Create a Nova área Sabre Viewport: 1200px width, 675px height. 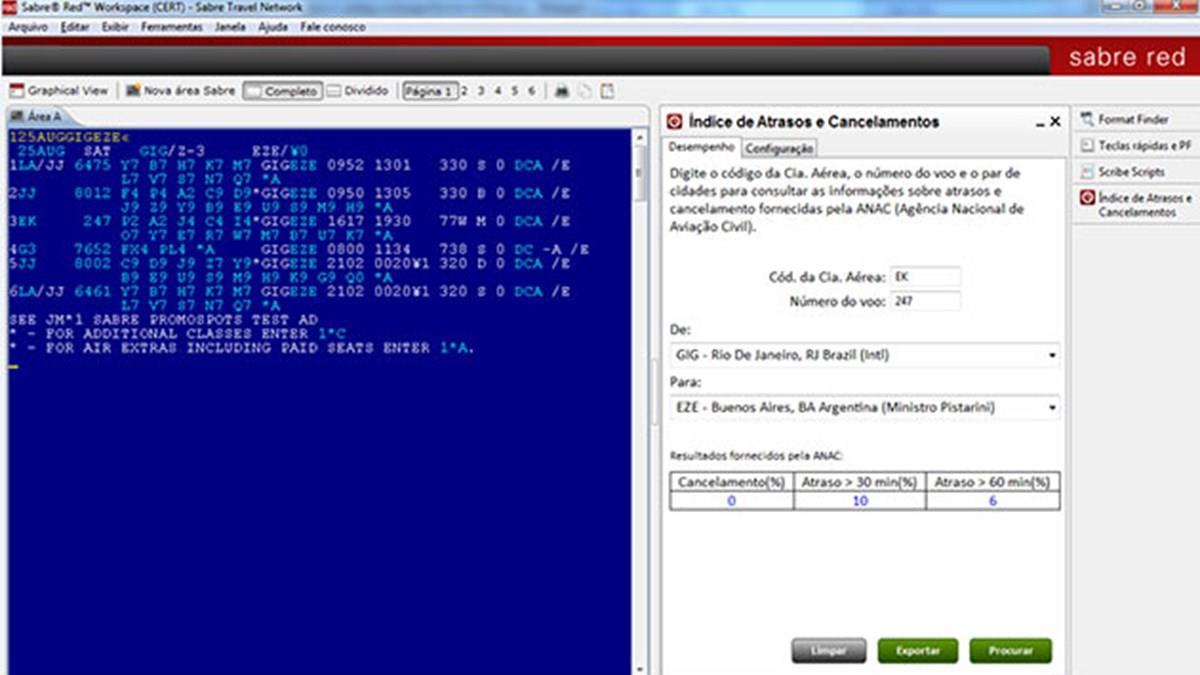point(181,91)
